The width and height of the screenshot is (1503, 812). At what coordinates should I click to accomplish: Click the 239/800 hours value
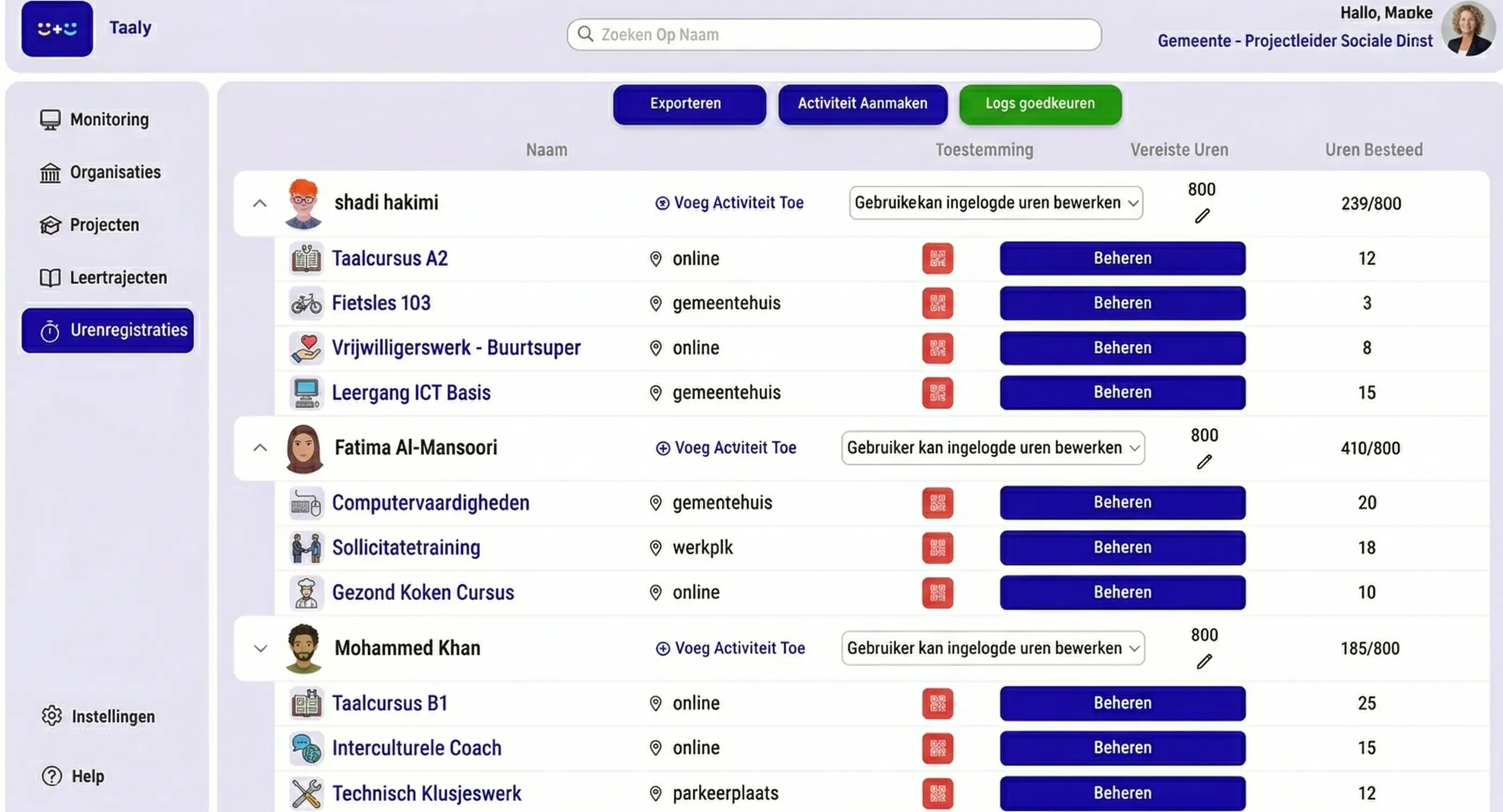click(x=1371, y=204)
